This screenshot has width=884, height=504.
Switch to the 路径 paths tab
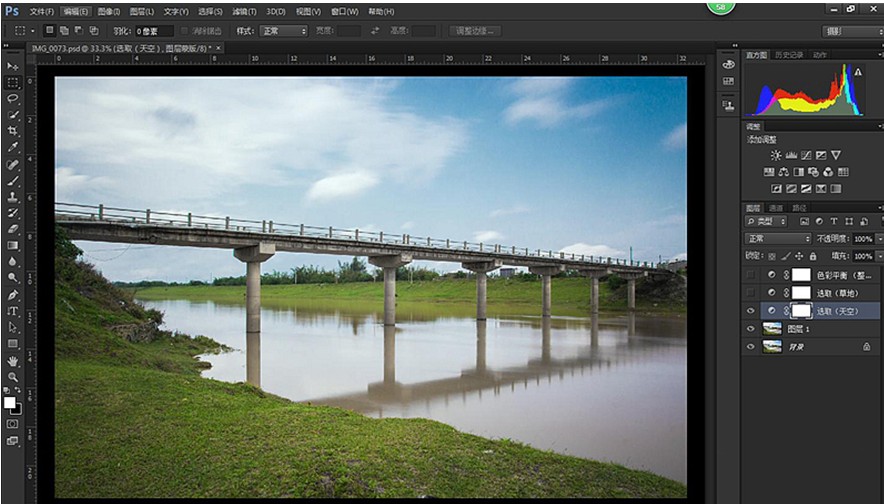[x=799, y=208]
